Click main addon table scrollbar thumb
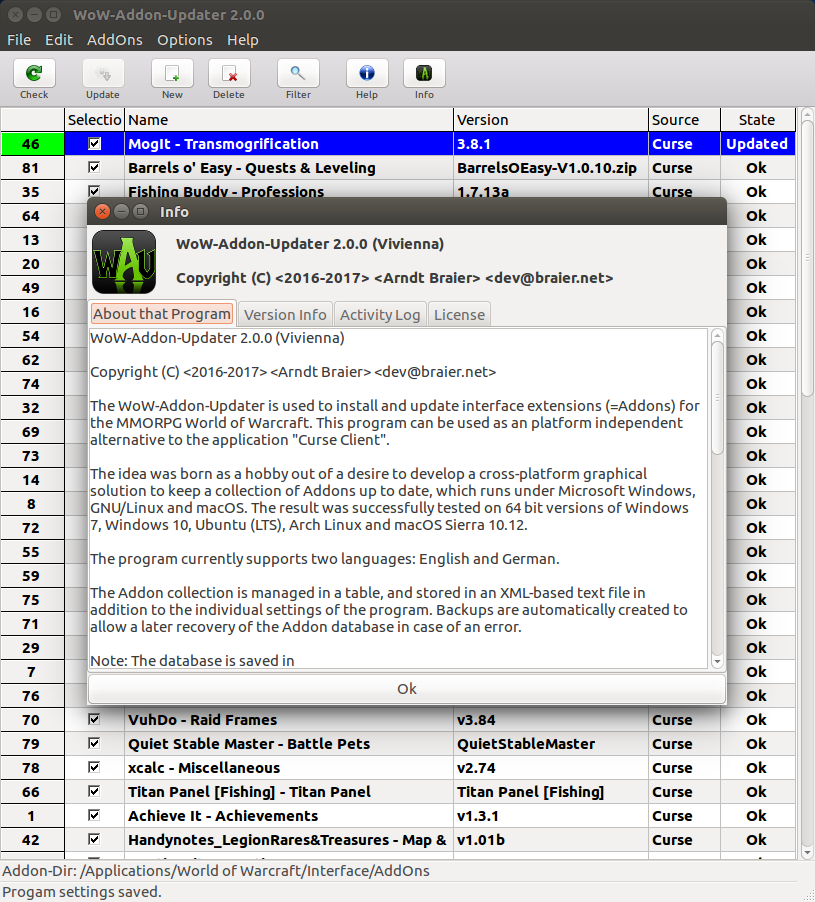 pos(807,258)
